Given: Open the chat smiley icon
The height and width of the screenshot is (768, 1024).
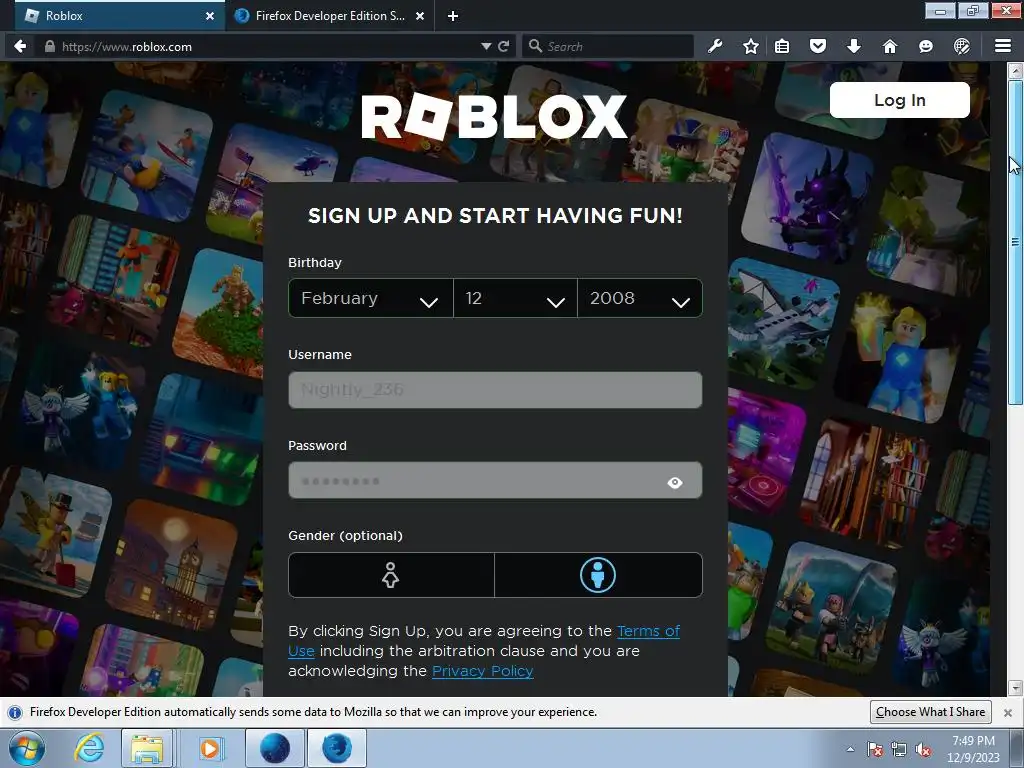Looking at the screenshot, I should 925,46.
